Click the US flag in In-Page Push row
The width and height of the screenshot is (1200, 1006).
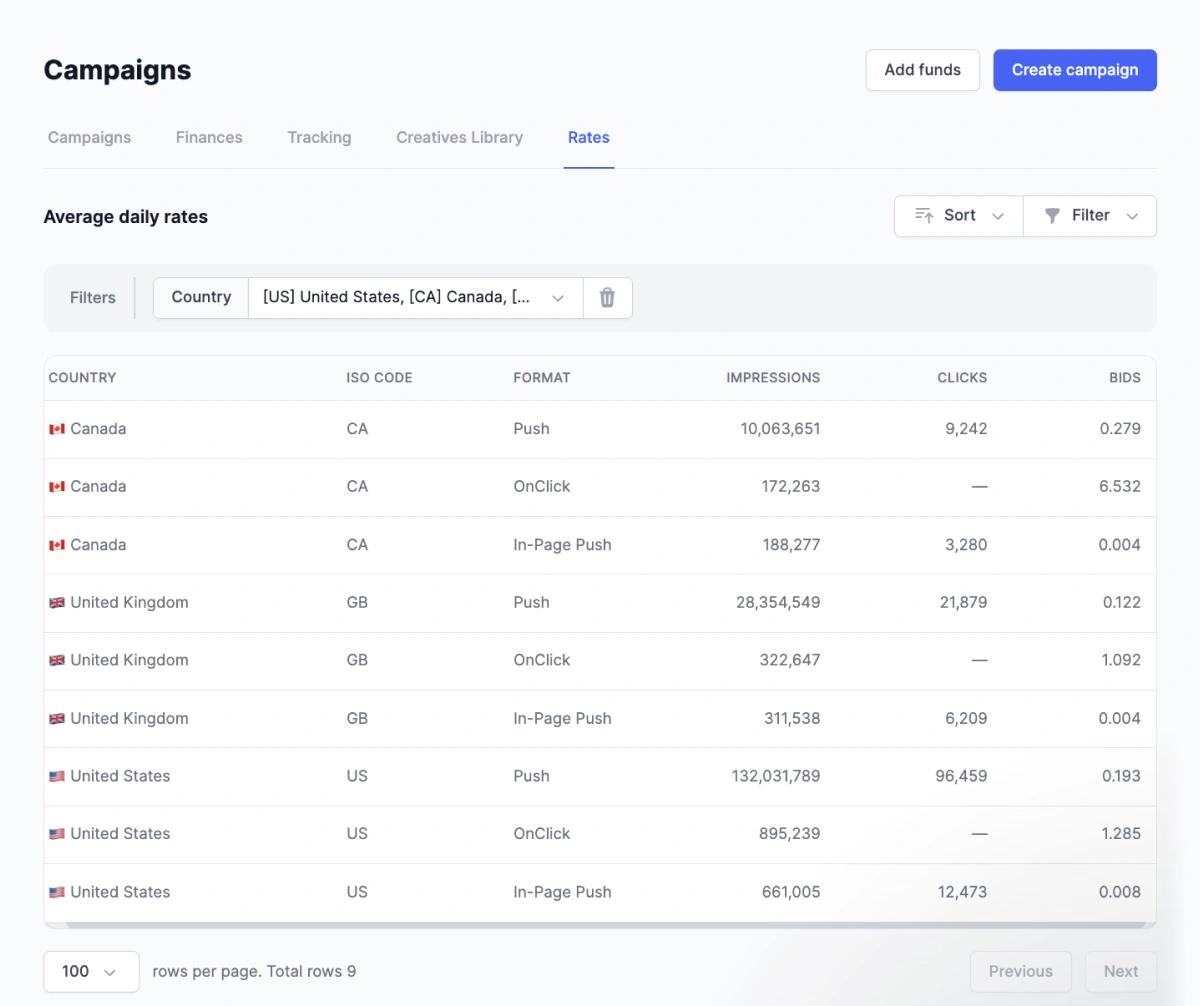click(x=57, y=893)
